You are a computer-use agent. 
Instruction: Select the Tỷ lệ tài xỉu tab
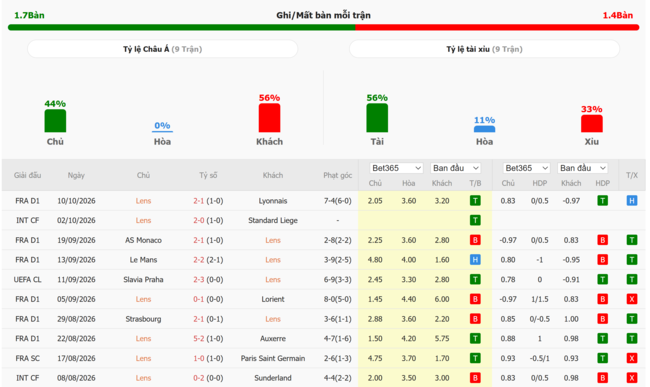[x=484, y=49]
